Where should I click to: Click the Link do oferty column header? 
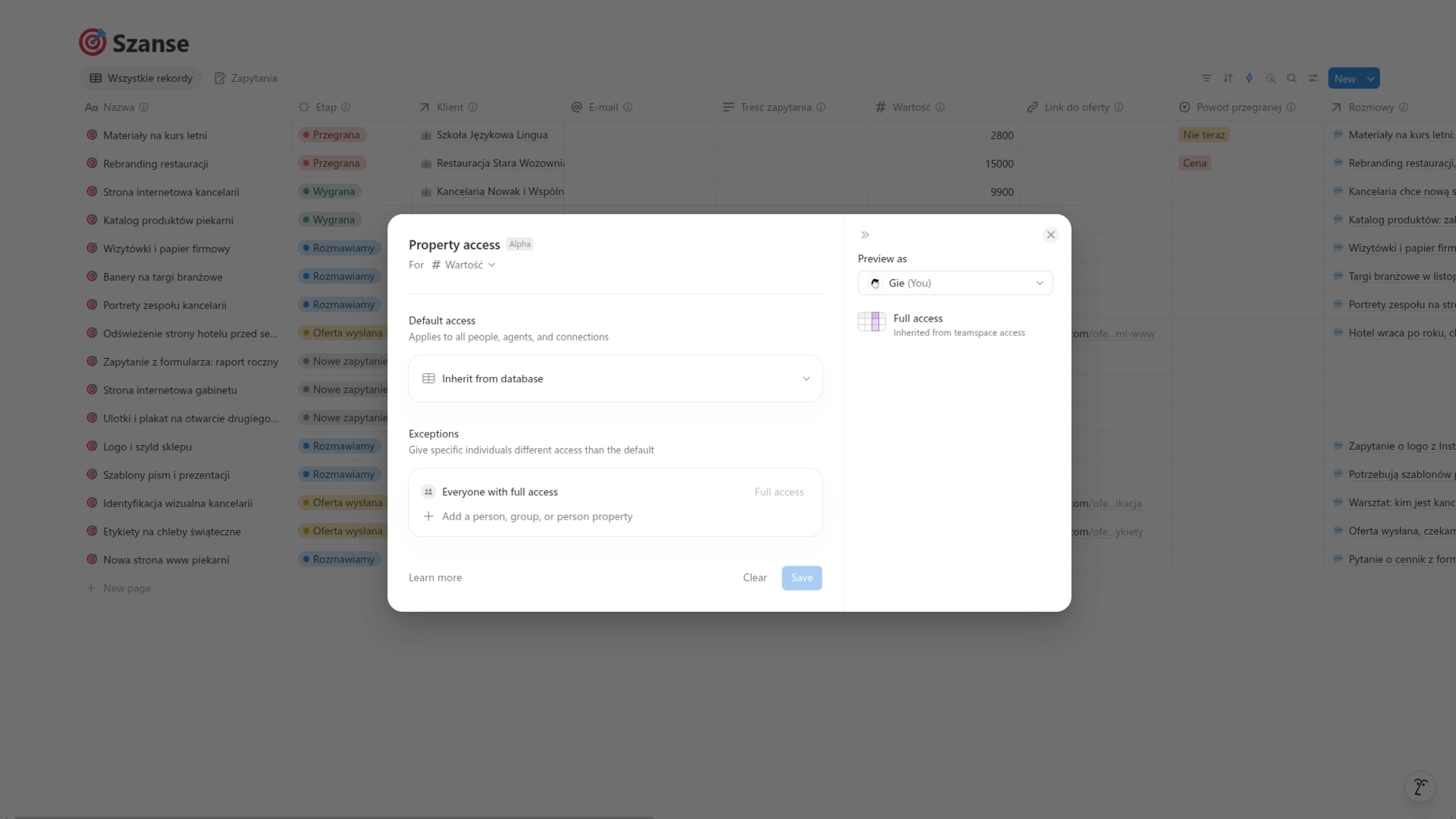(1075, 108)
